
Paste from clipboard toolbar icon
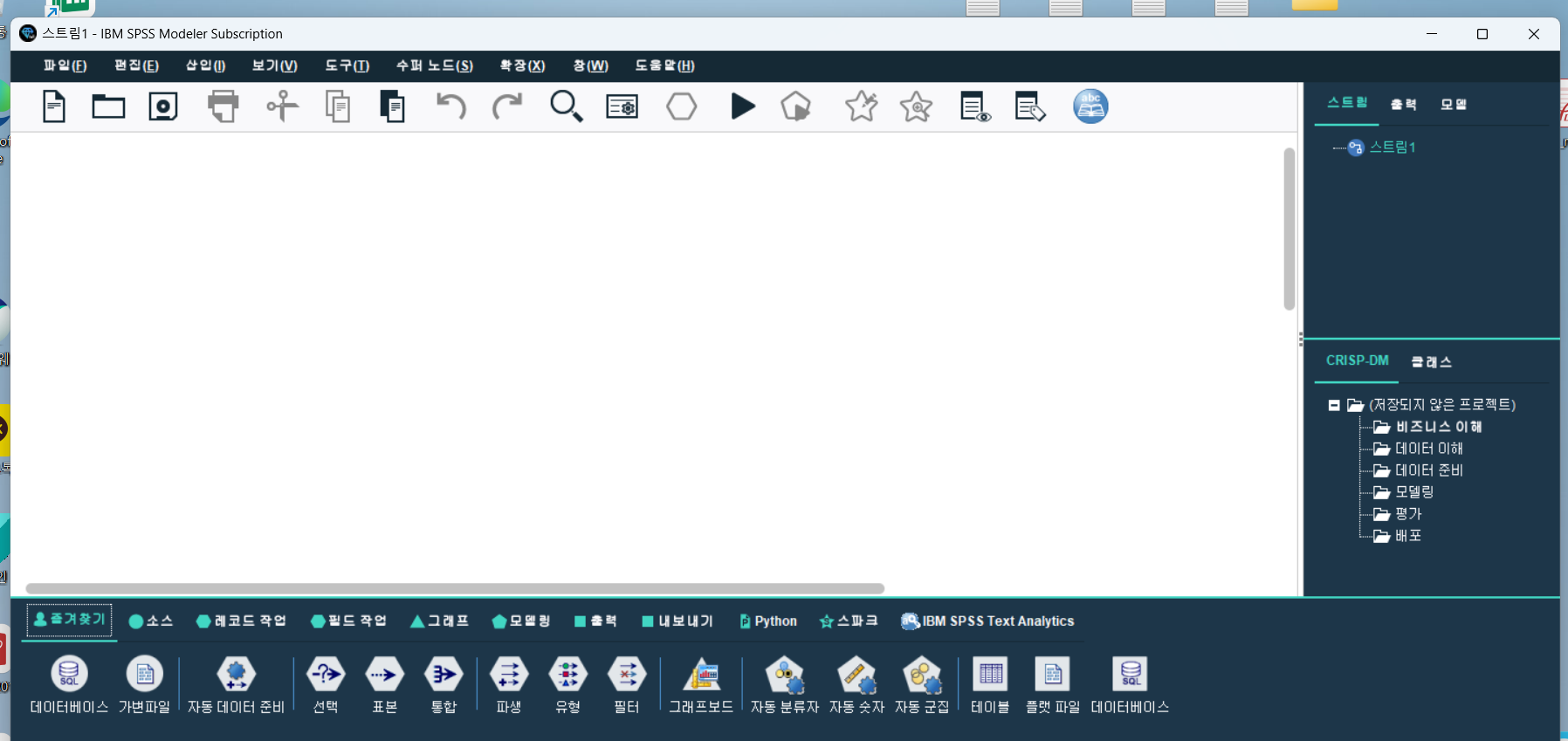[x=392, y=106]
